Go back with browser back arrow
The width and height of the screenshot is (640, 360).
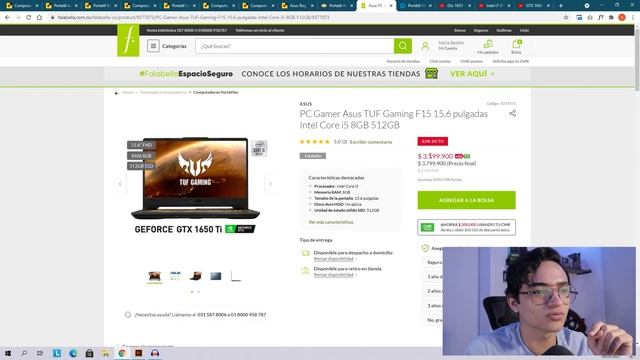[7, 18]
